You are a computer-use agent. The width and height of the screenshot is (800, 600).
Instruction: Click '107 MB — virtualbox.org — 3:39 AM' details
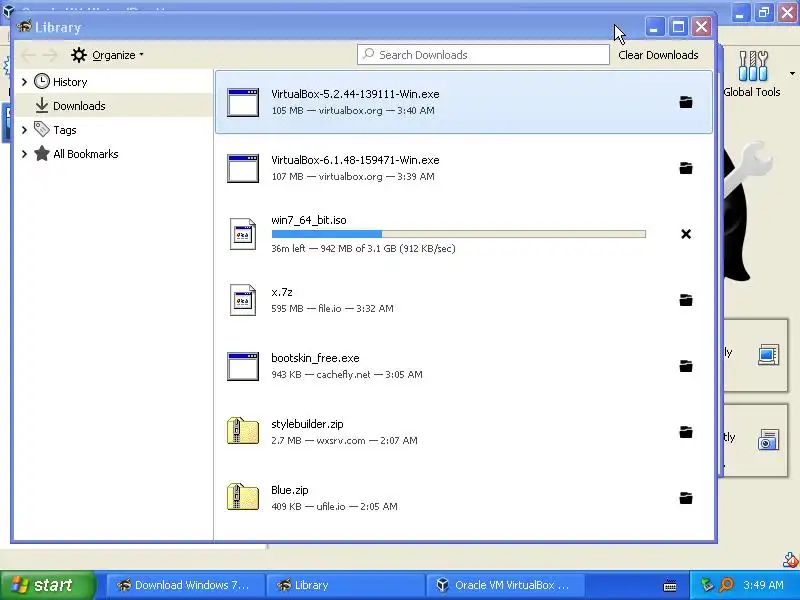pos(353,177)
